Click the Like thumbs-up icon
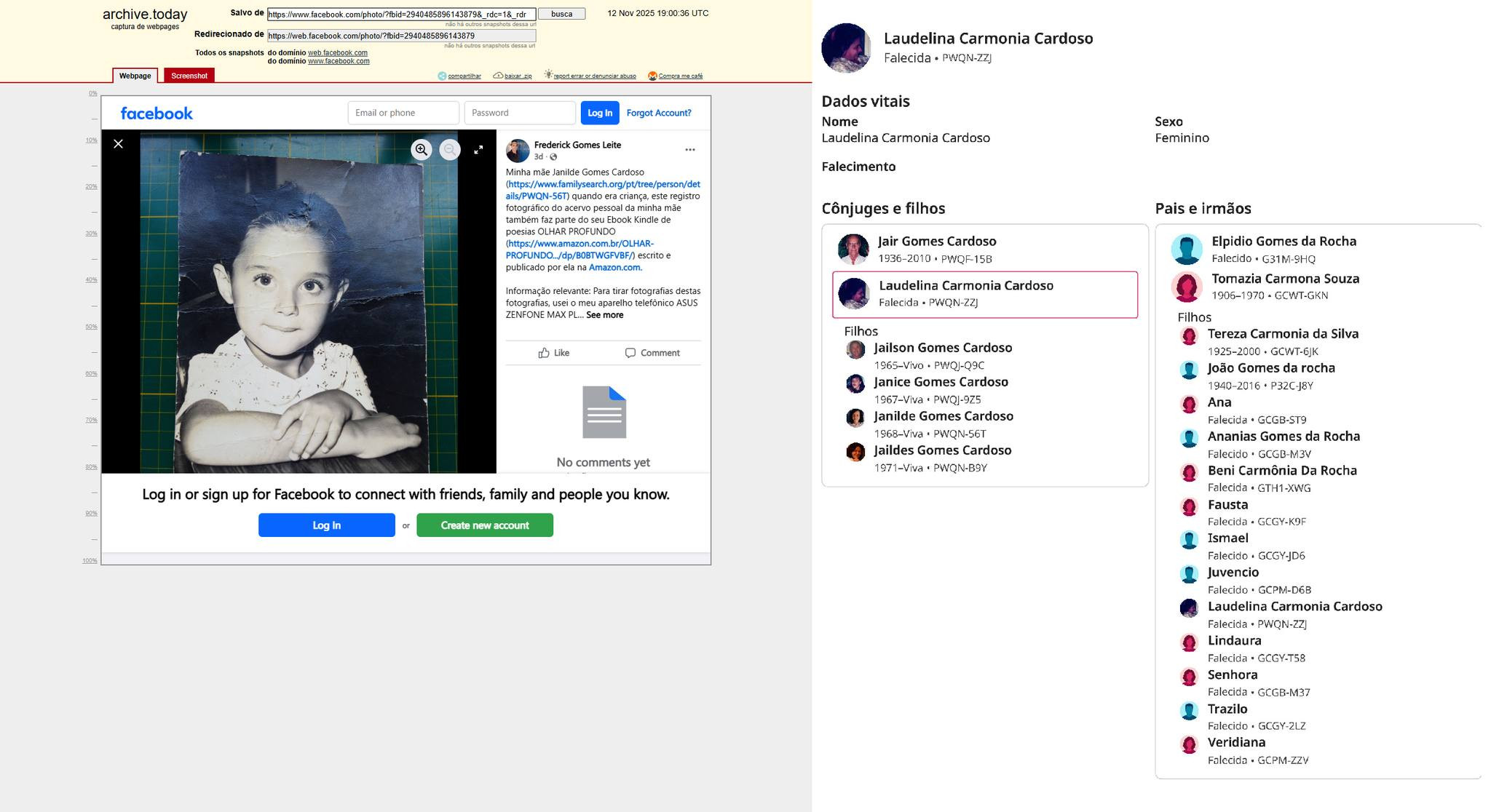This screenshot has height=812, width=1491. 544,353
